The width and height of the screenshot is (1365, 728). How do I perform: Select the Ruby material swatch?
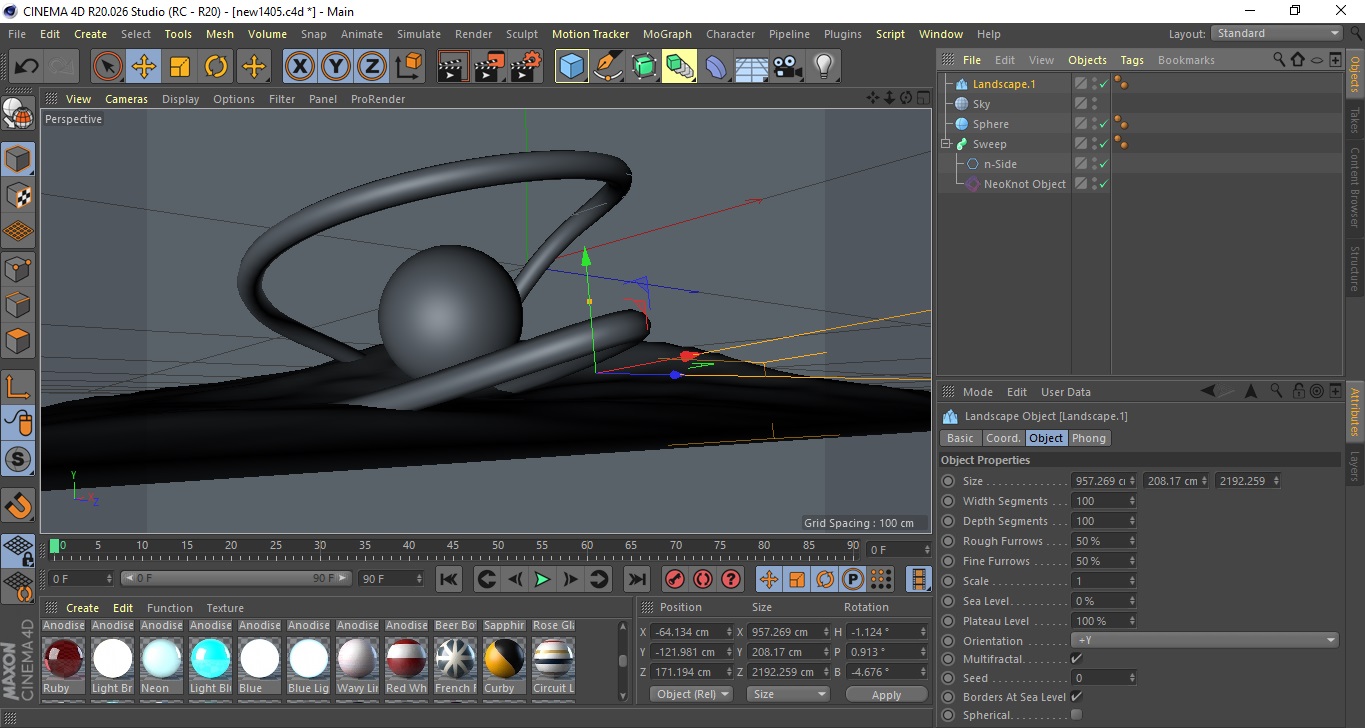point(63,660)
